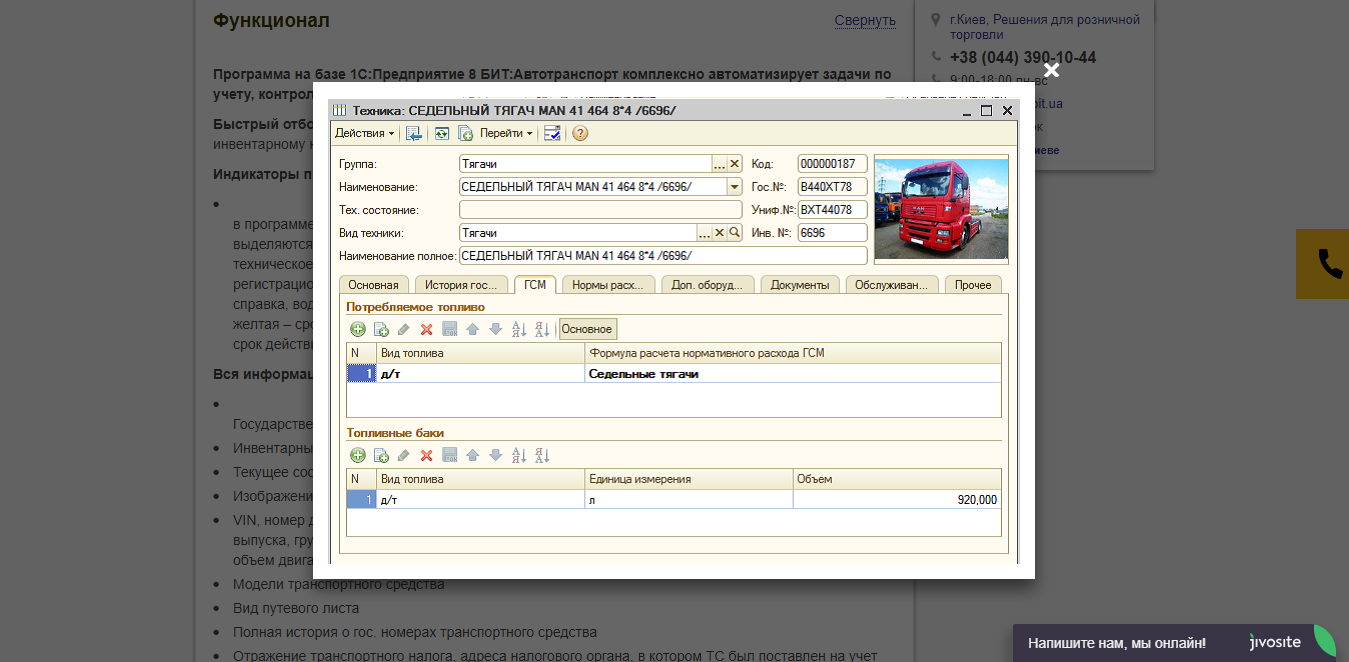Click the help question mark icon
Screen dimensions: 1349x662
[580, 133]
